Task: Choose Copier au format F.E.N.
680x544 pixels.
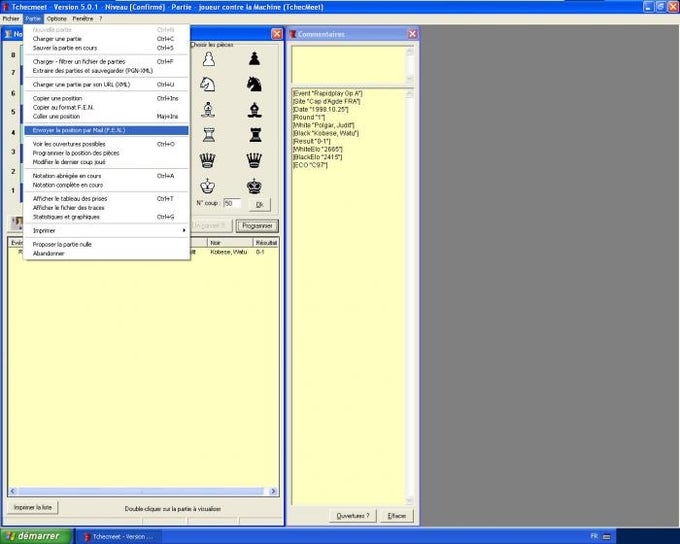Action: click(106, 107)
